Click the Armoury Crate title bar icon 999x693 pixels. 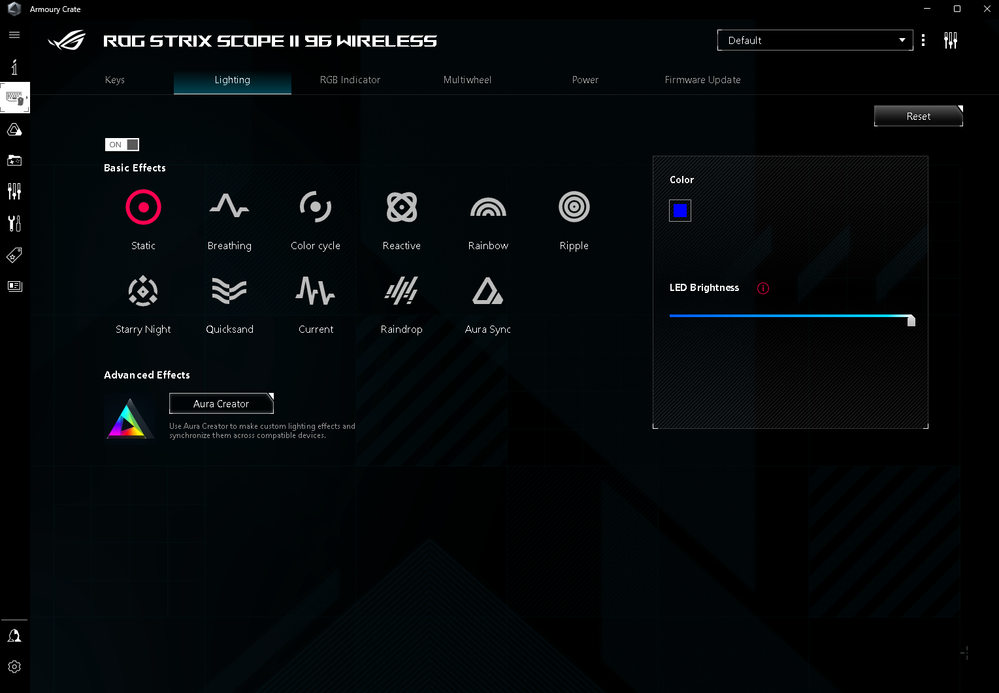[14, 9]
